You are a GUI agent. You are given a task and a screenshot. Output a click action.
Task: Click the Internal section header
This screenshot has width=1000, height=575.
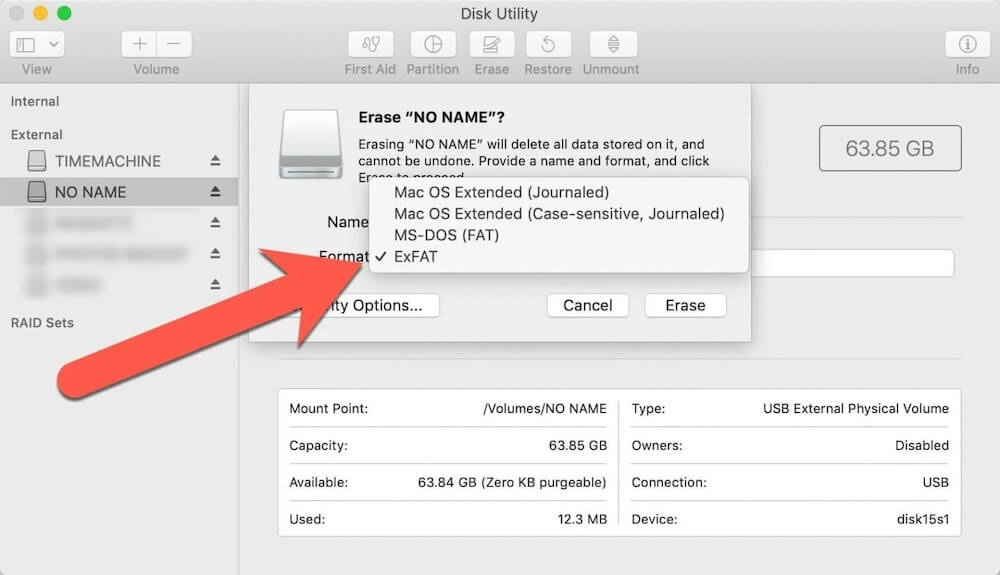click(x=34, y=101)
